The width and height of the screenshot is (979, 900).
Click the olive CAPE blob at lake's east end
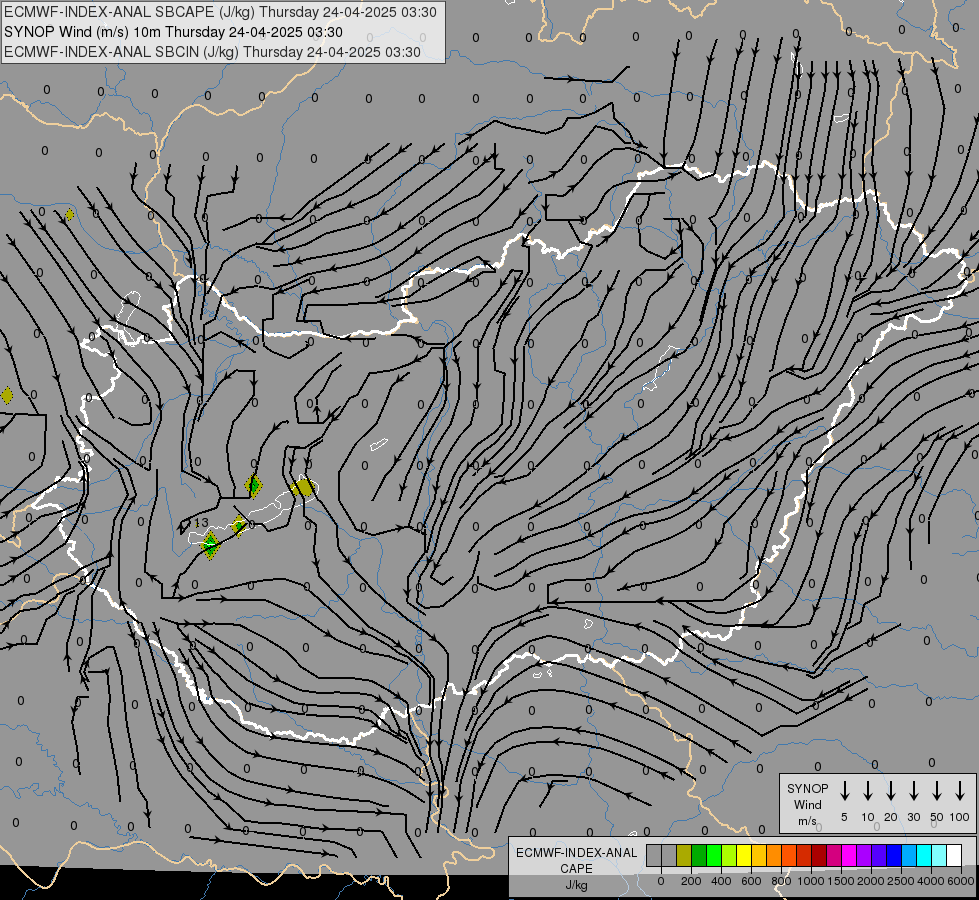[303, 487]
